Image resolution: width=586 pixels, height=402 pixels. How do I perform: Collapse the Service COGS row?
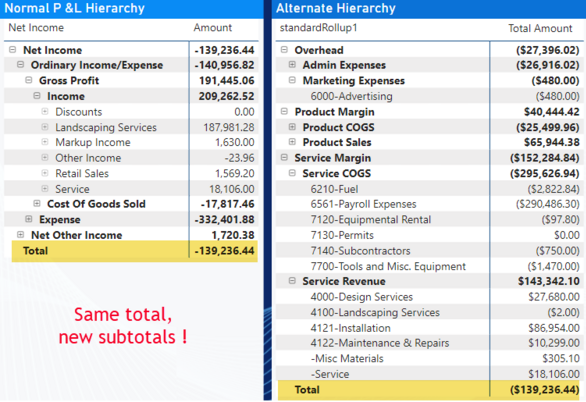[292, 173]
